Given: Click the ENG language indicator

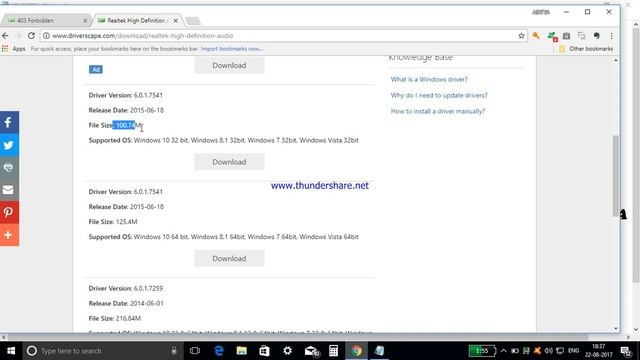Looking at the screenshot, I should click(x=573, y=351).
